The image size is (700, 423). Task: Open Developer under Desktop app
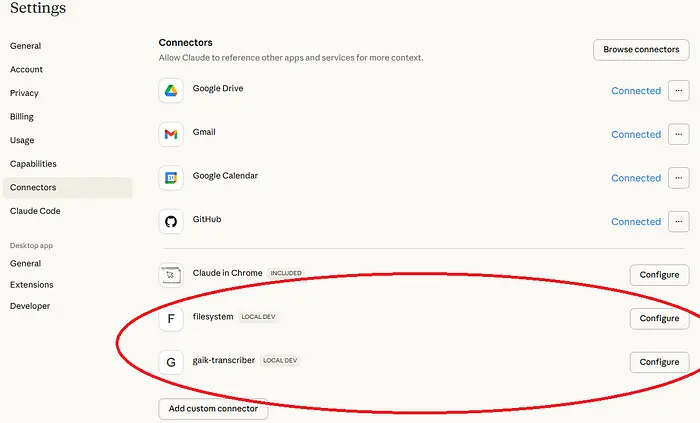tap(30, 306)
